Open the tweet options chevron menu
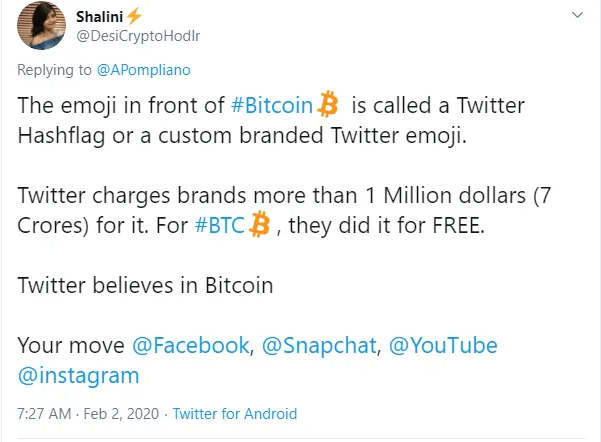Viewport: 601px width, 442px height. 577,17
